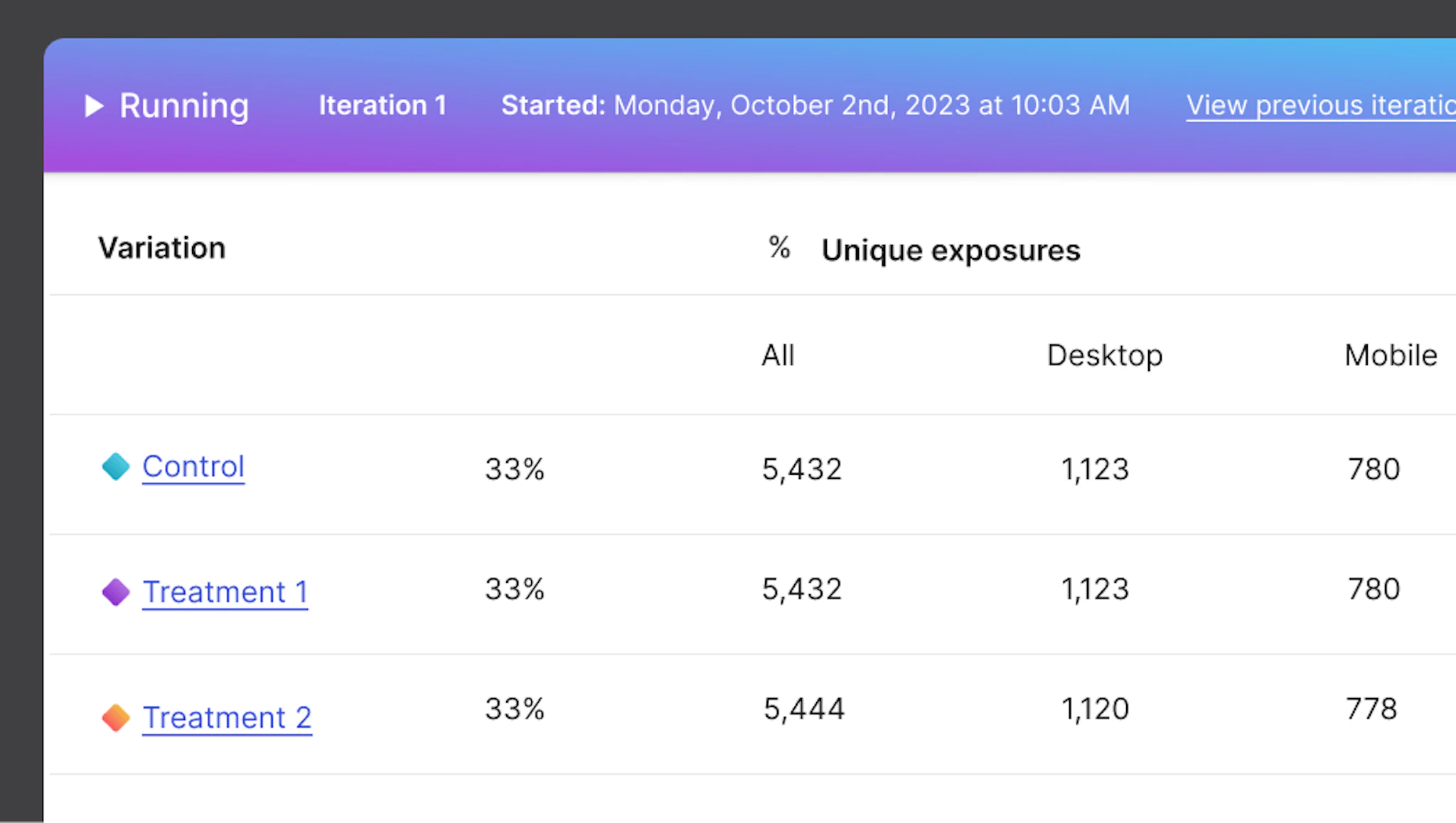The image size is (1456, 823).
Task: Select the purple diamond icon beside Treatment 1
Action: click(x=115, y=591)
